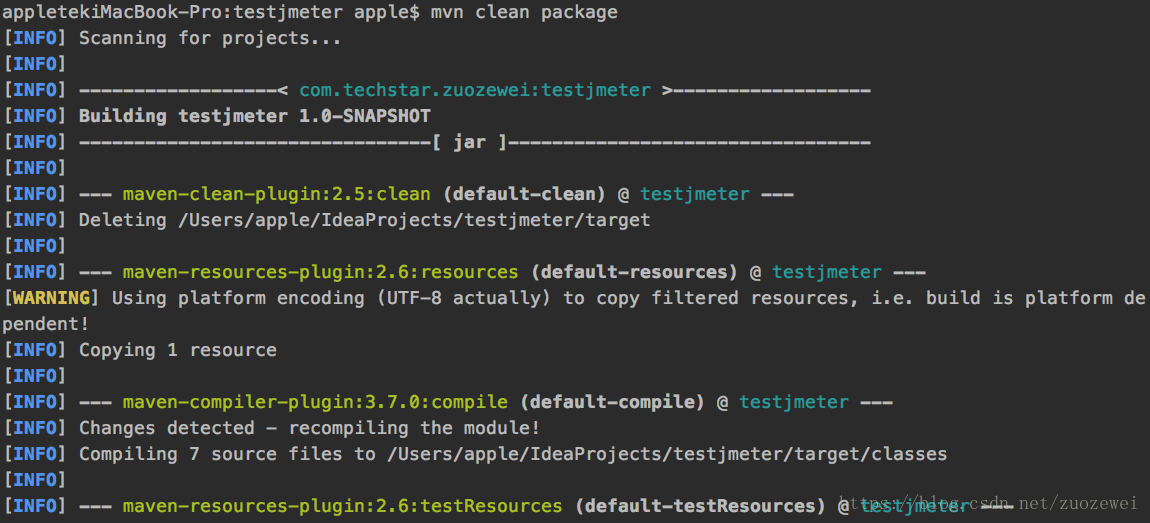Click the com.techstar.zuozewei:testjmeter artifact ID text

pos(475,91)
